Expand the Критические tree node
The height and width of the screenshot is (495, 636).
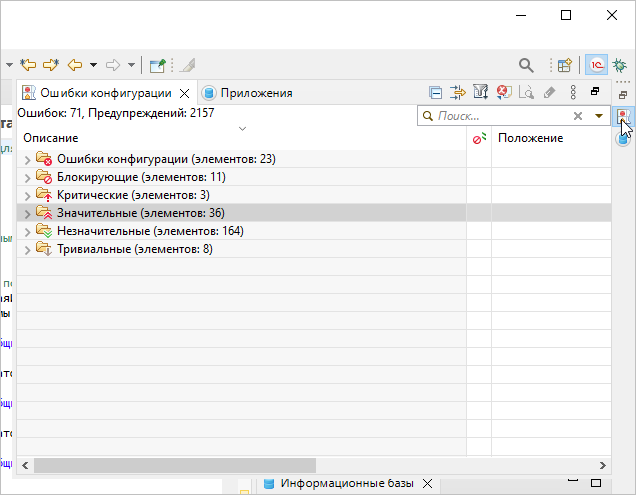27,195
